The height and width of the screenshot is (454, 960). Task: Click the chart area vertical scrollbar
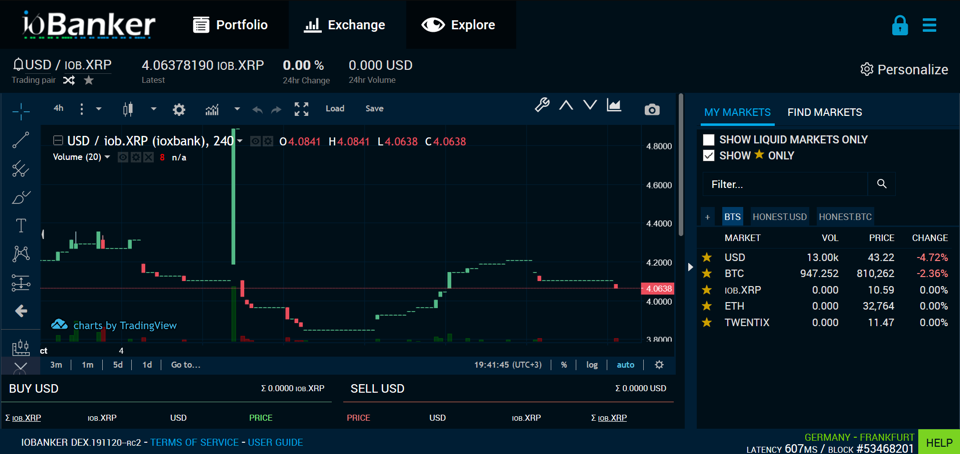[x=681, y=164]
